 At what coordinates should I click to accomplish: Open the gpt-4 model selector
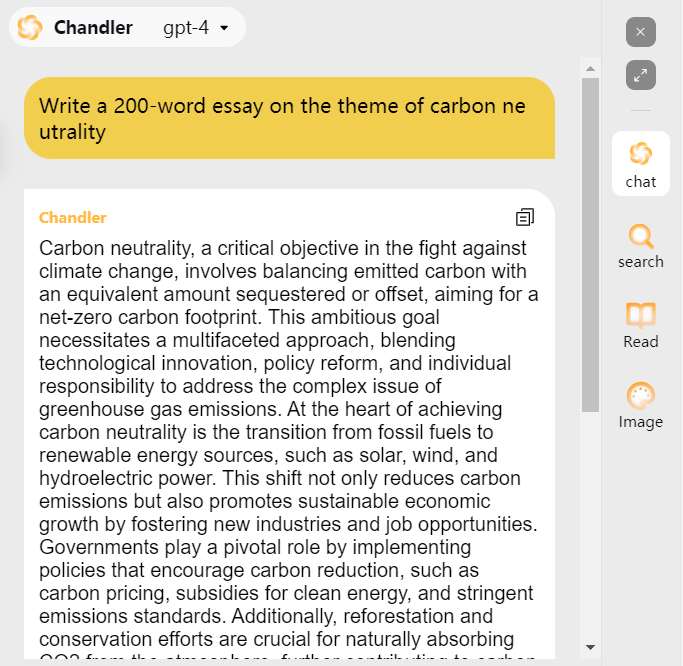click(195, 28)
